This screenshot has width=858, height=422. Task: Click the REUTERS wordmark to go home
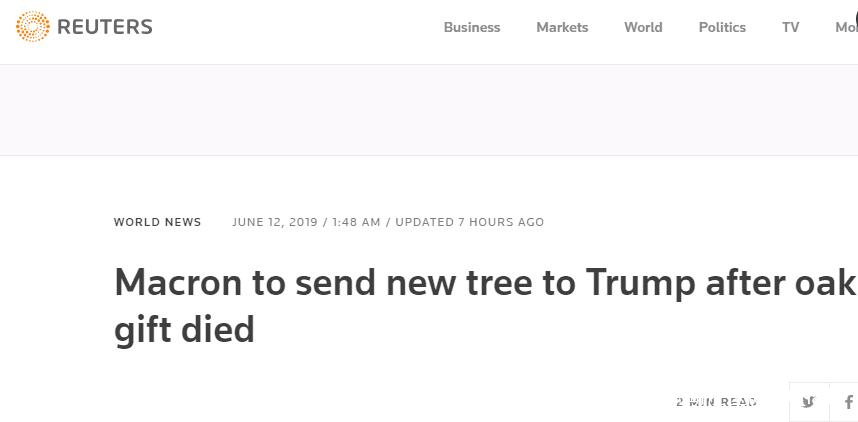pyautogui.click(x=105, y=27)
